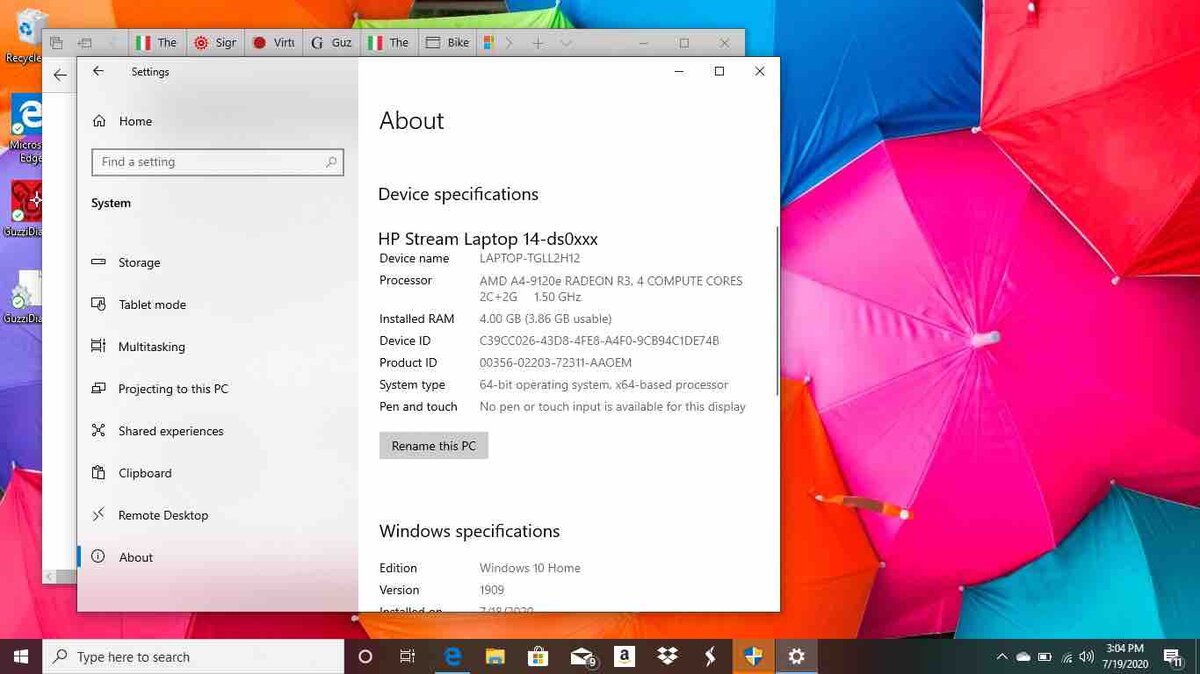Click Windows specifications heading
1200x674 pixels.
point(469,531)
